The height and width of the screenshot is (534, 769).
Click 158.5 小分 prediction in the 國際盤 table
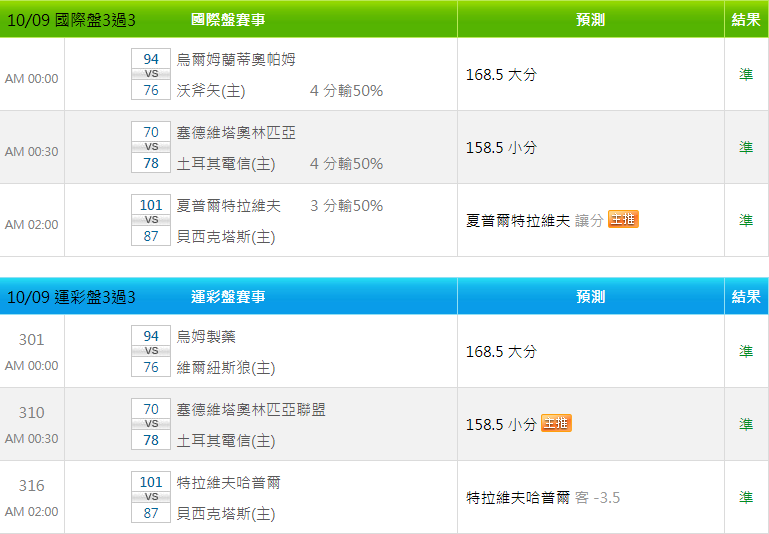pyautogui.click(x=501, y=148)
